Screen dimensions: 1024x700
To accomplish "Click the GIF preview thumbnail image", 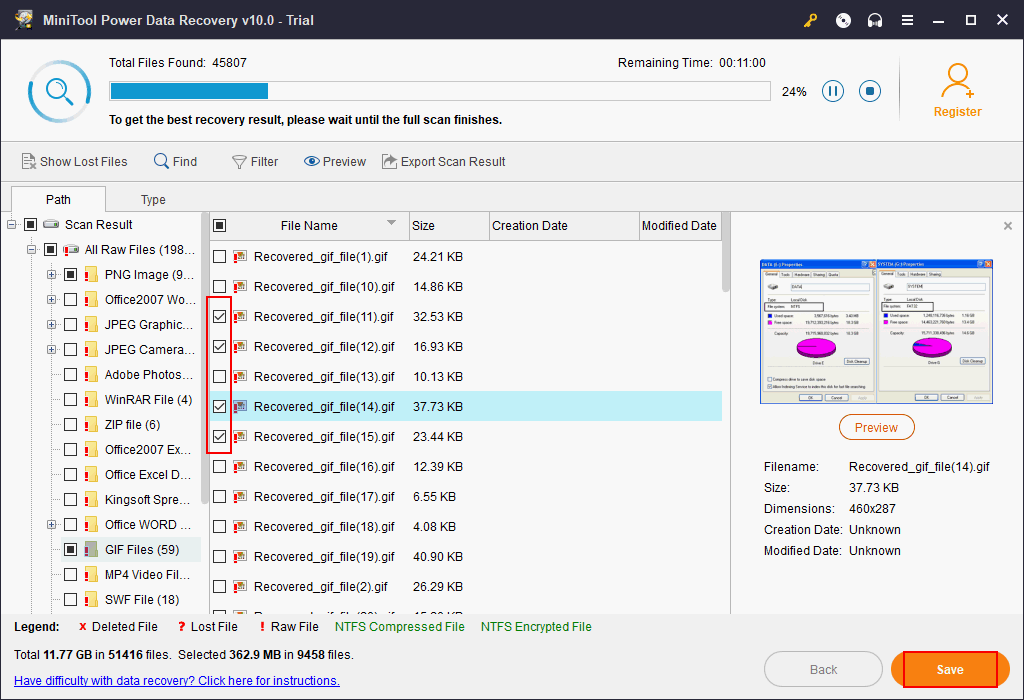I will (x=876, y=332).
